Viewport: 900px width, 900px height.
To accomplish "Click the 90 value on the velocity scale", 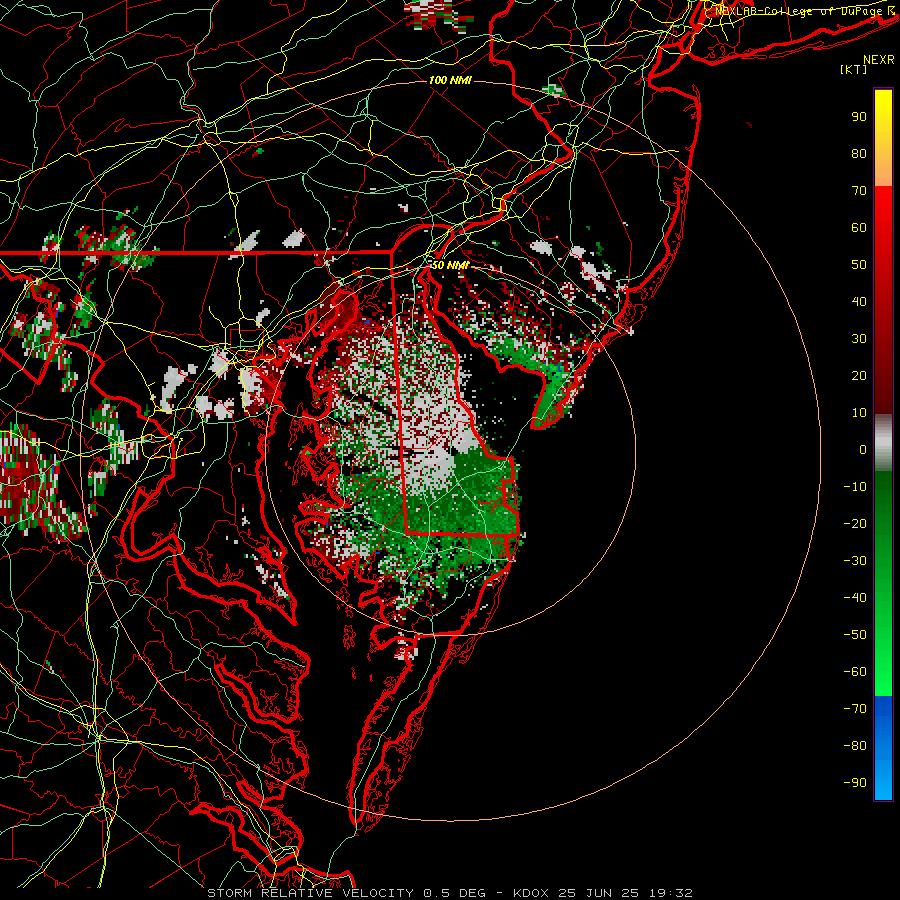I will point(859,117).
